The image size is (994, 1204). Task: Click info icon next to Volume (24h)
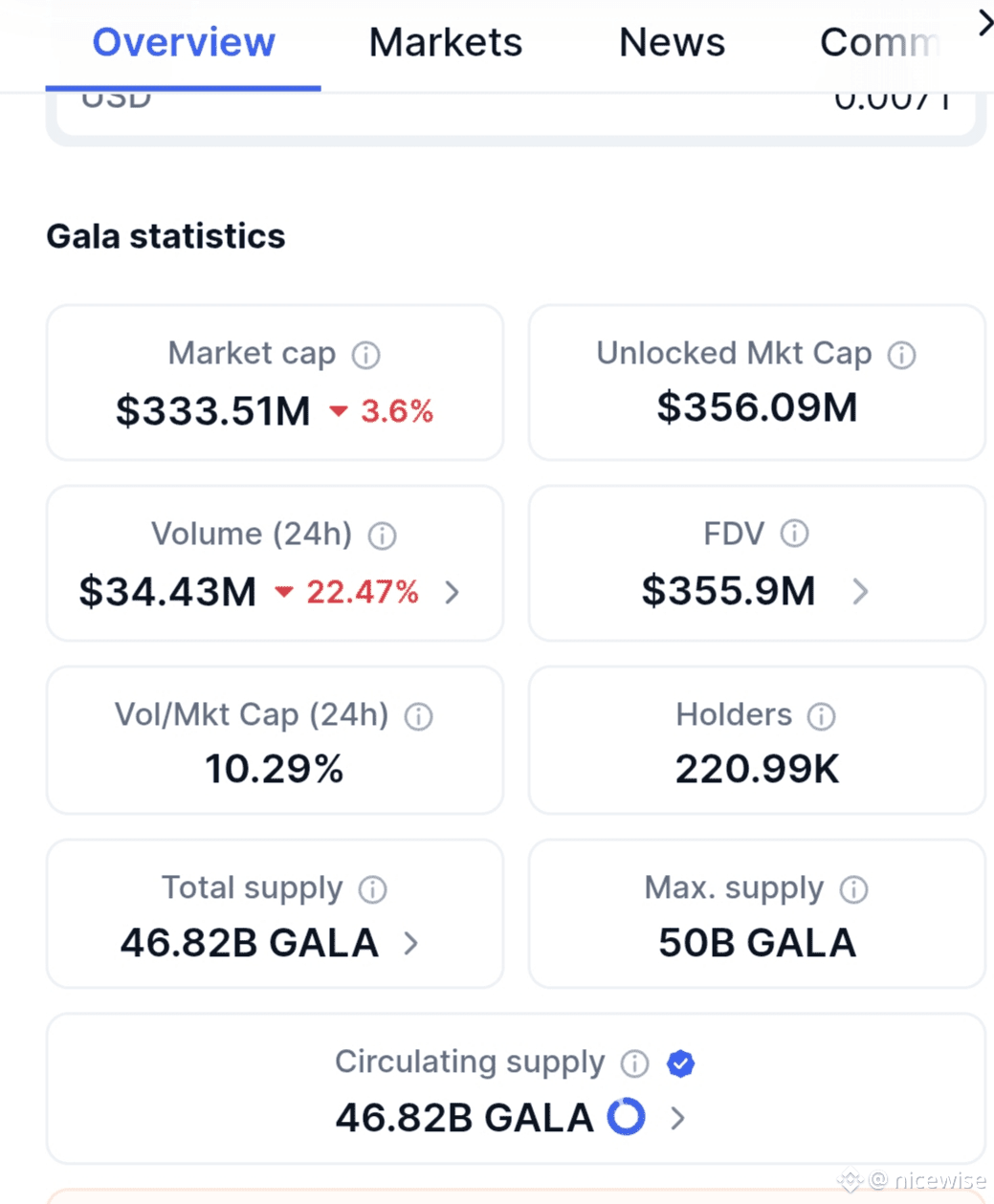tap(382, 536)
